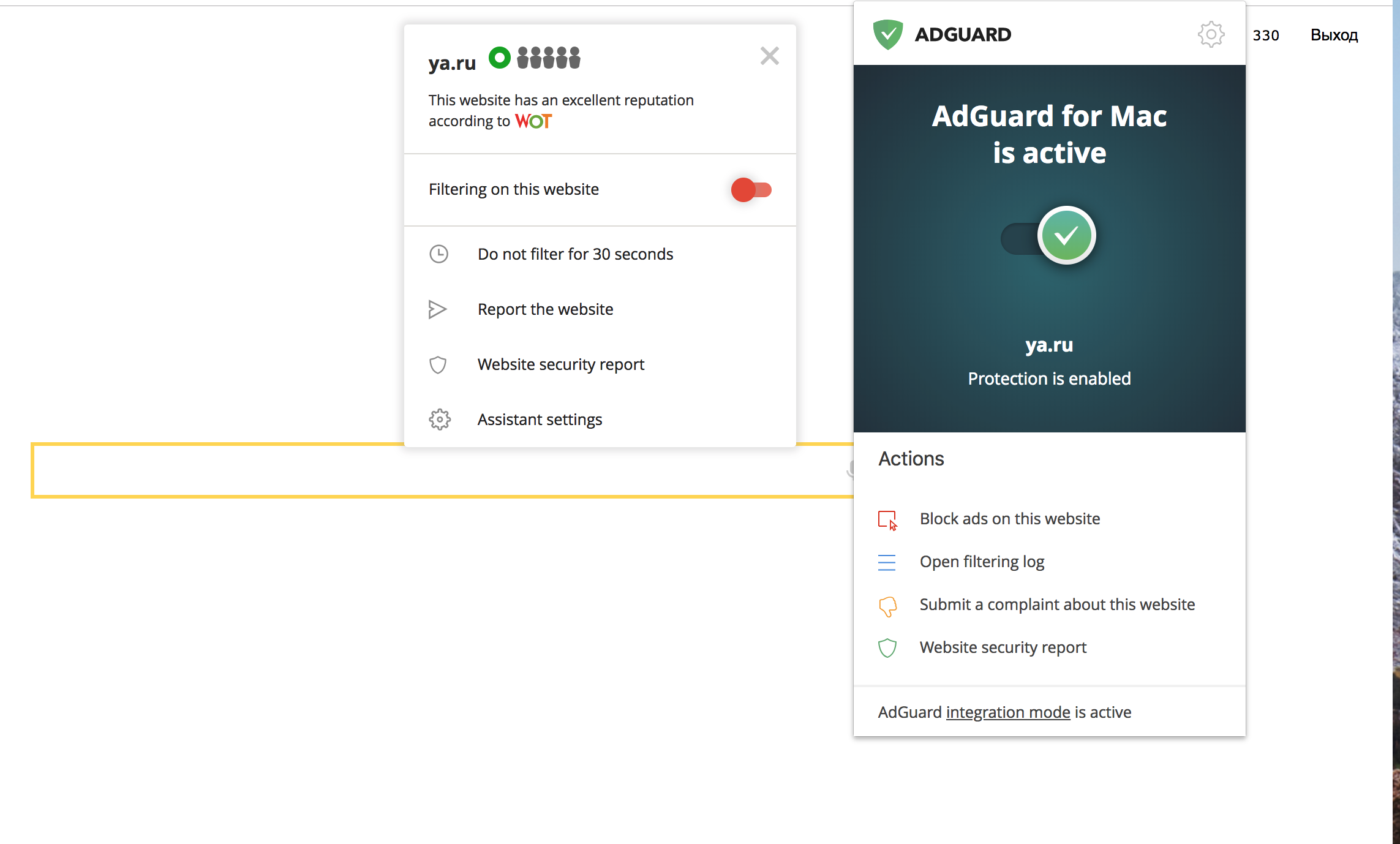Click the clock icon beside Do not filter

(438, 254)
